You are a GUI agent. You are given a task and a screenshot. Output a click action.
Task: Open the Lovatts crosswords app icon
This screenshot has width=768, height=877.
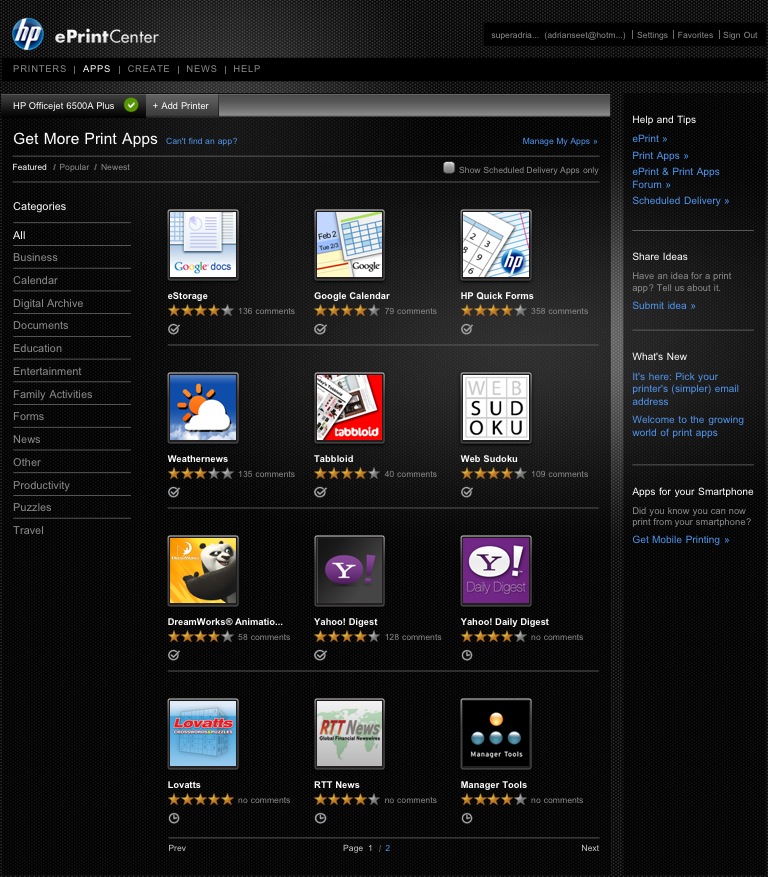(x=202, y=733)
